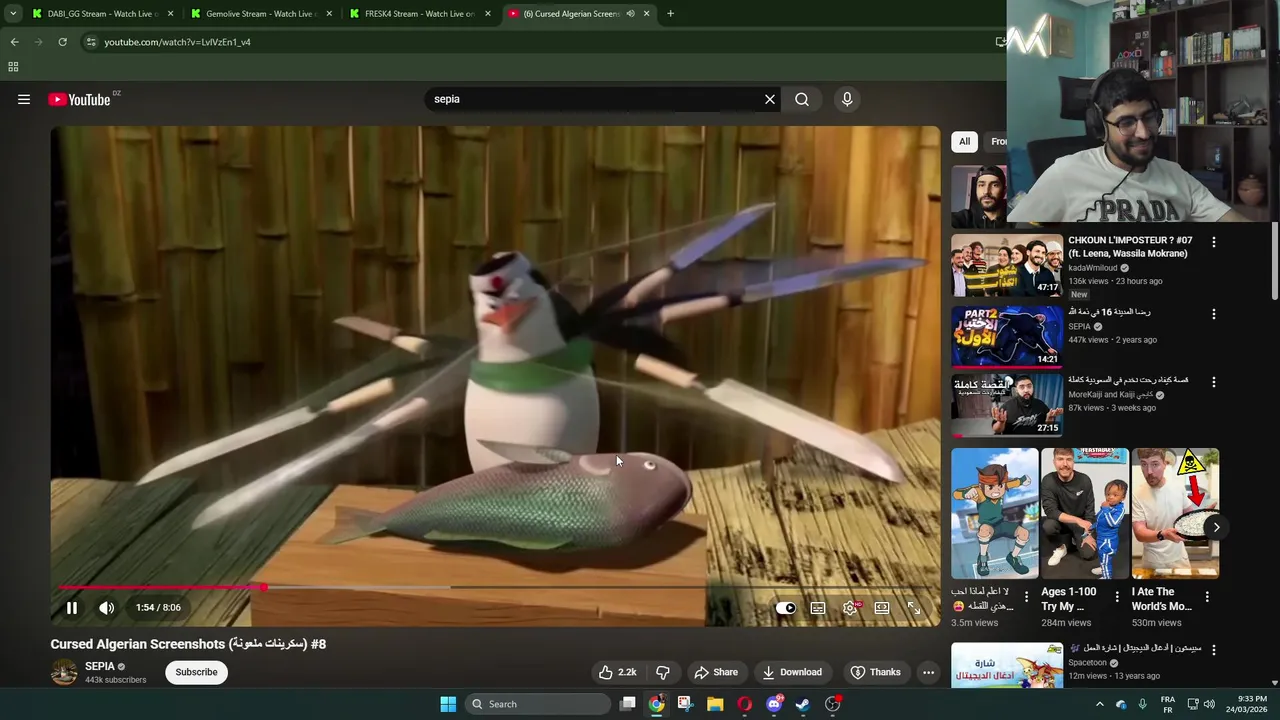The image size is (1280, 720).
Task: Open OBS Studio icon on the taskbar
Action: pos(832,704)
